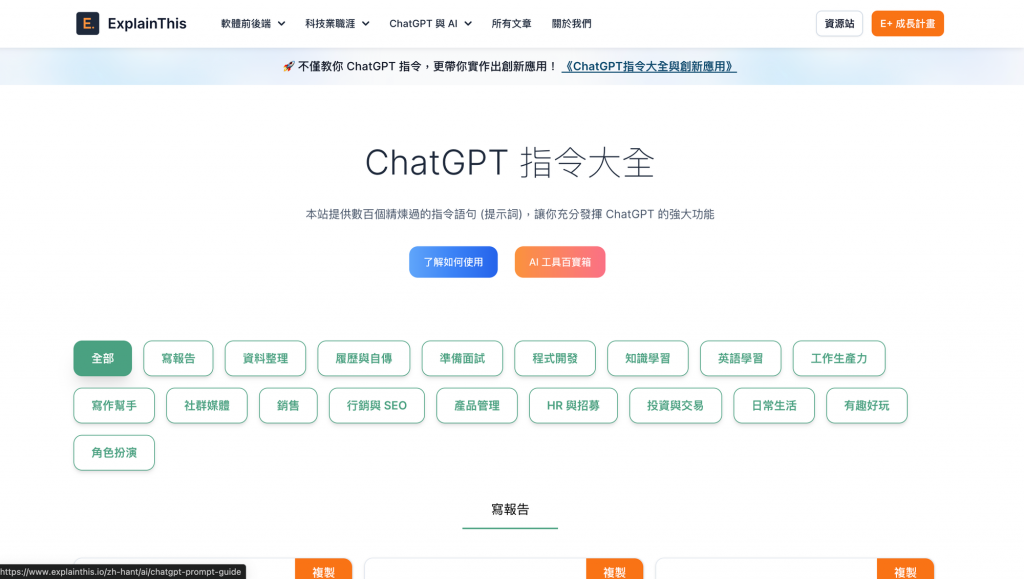Open the 所有文章 menu item
The image size is (1024, 579).
tap(511, 23)
